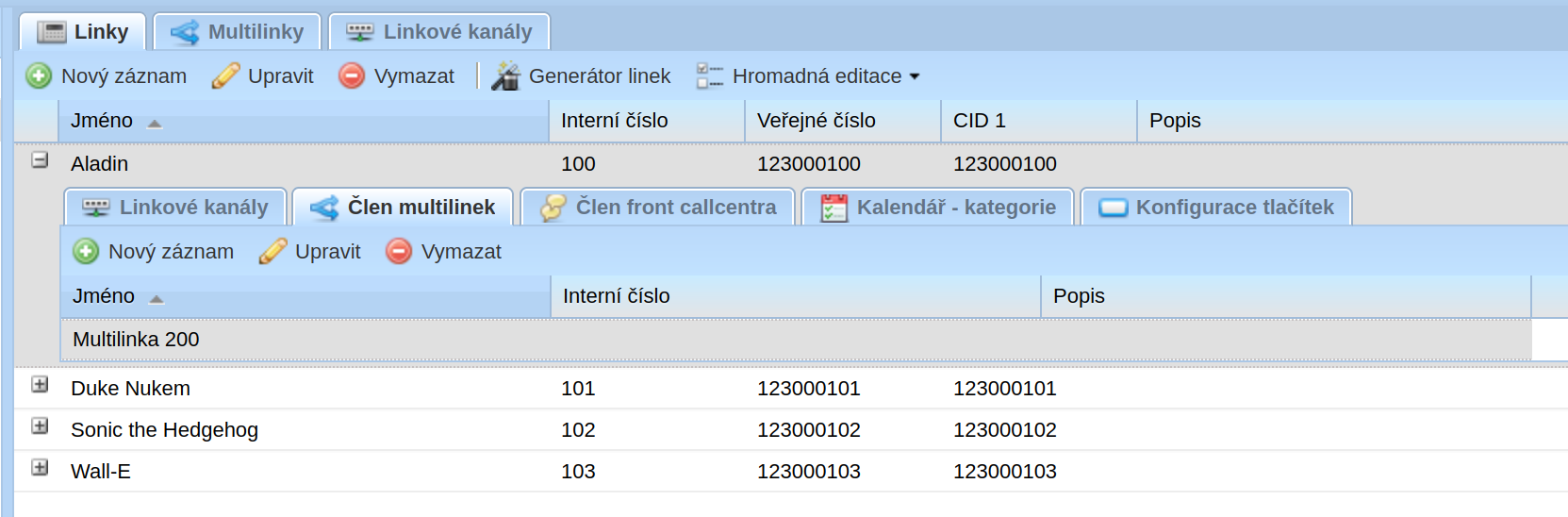Click the Konfigurace tlačítek button icon
Screen dimensions: 1568x517
point(1114,208)
